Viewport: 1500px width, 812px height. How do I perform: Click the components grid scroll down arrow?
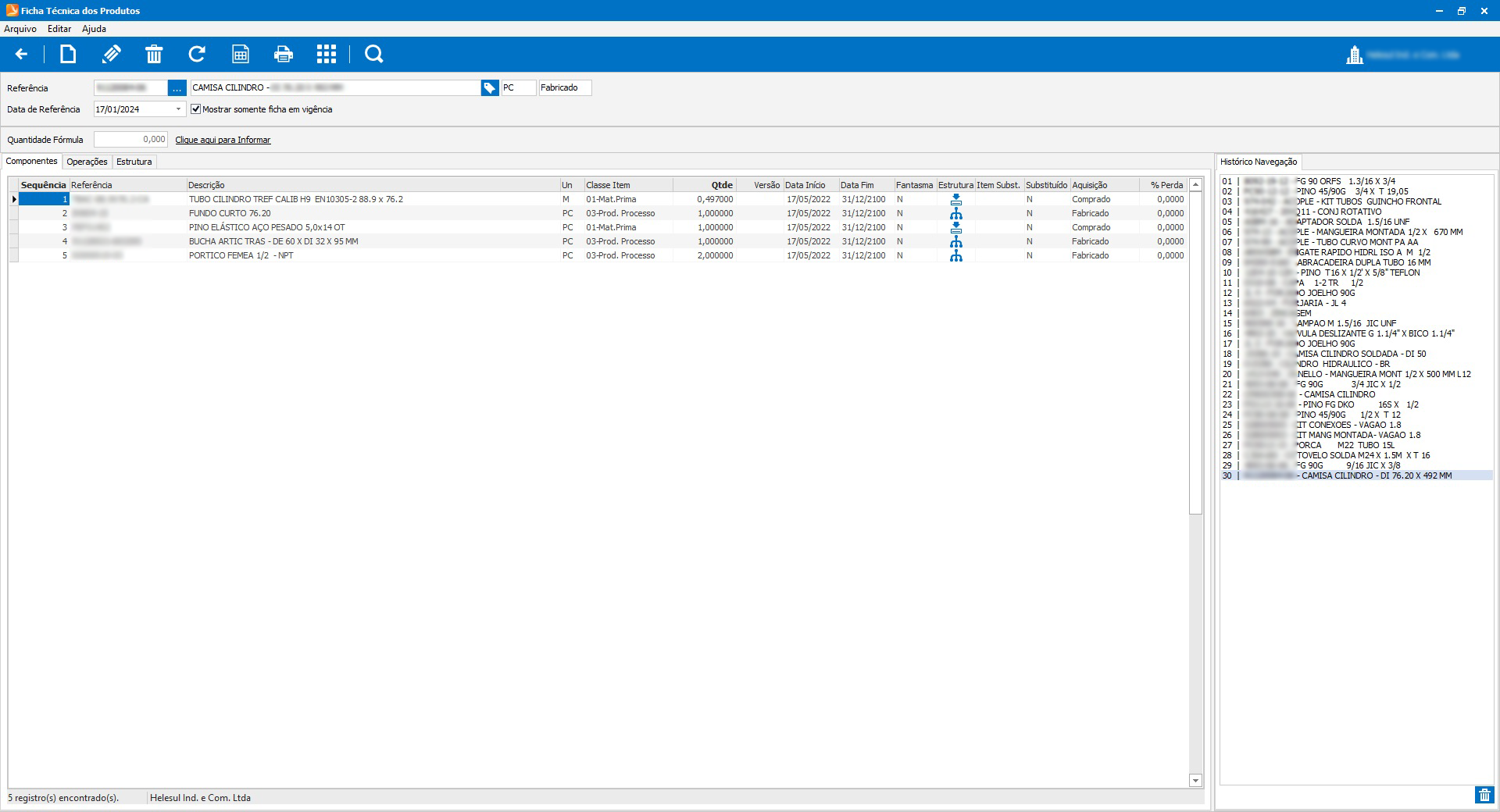coord(1195,780)
